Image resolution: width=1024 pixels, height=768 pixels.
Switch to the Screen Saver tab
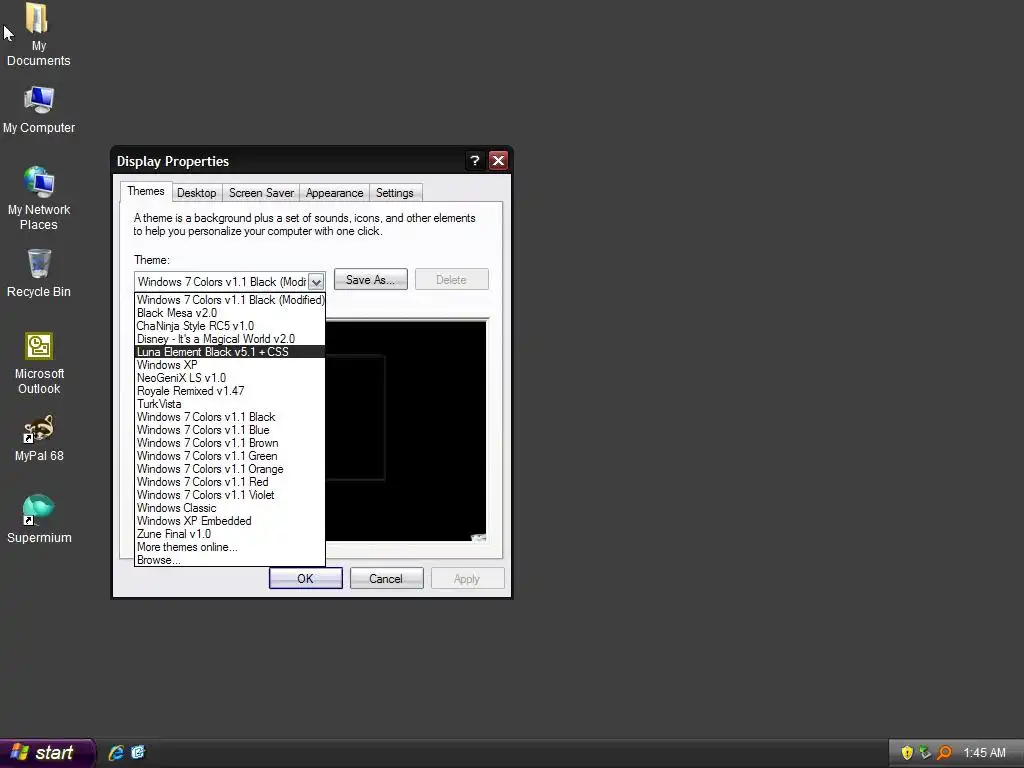[261, 193]
